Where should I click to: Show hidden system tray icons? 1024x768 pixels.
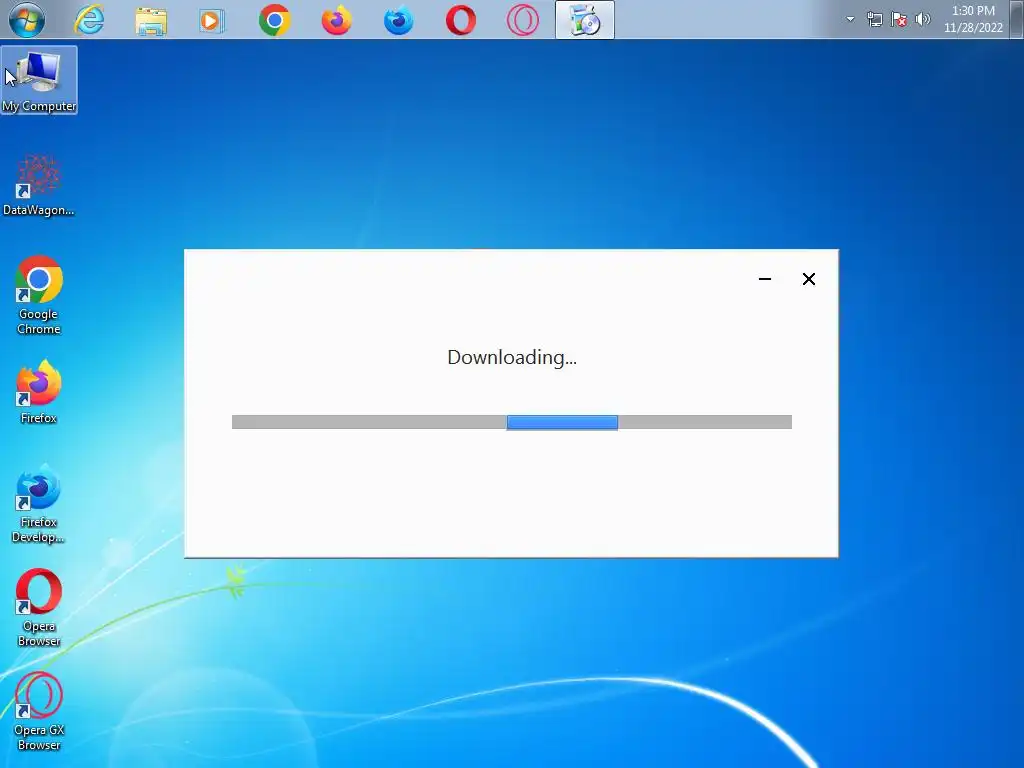[850, 19]
